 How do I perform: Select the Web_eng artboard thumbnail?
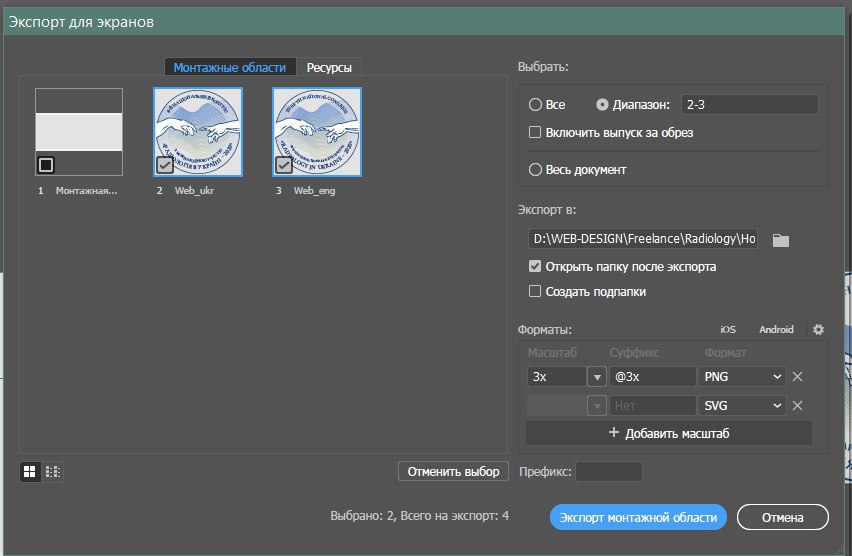(x=317, y=132)
